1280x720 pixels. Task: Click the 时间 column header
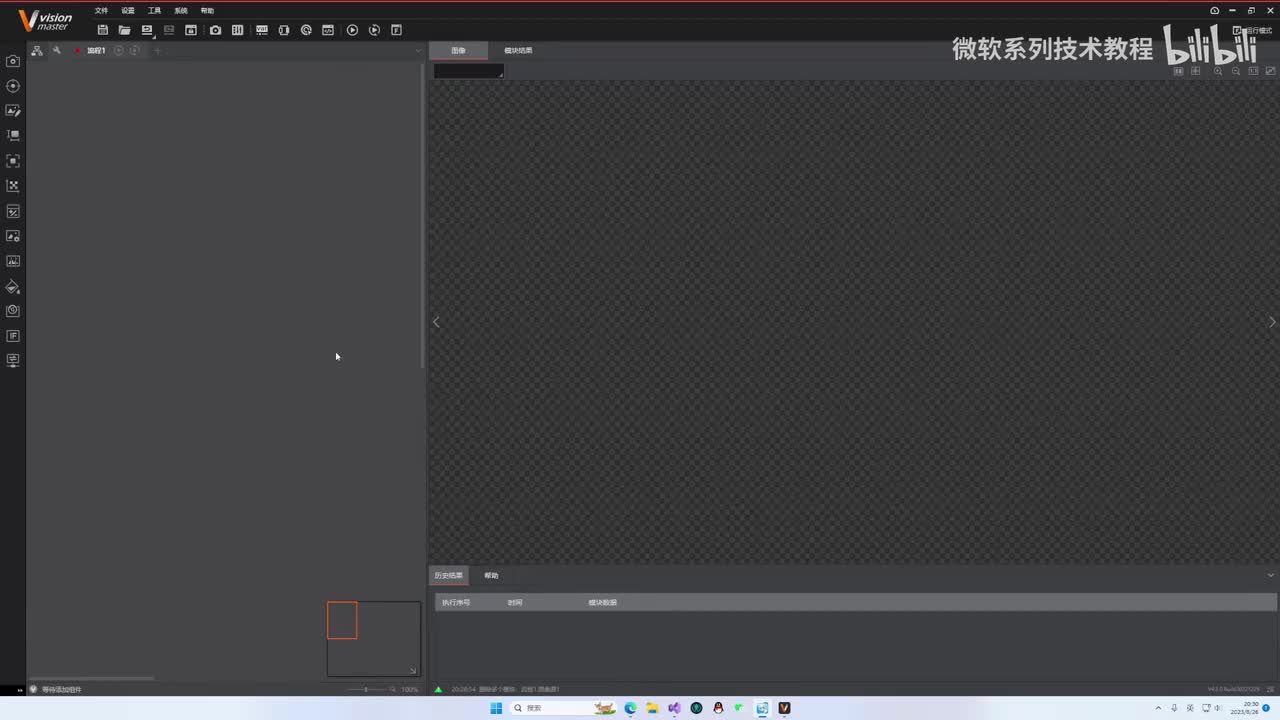tap(515, 602)
